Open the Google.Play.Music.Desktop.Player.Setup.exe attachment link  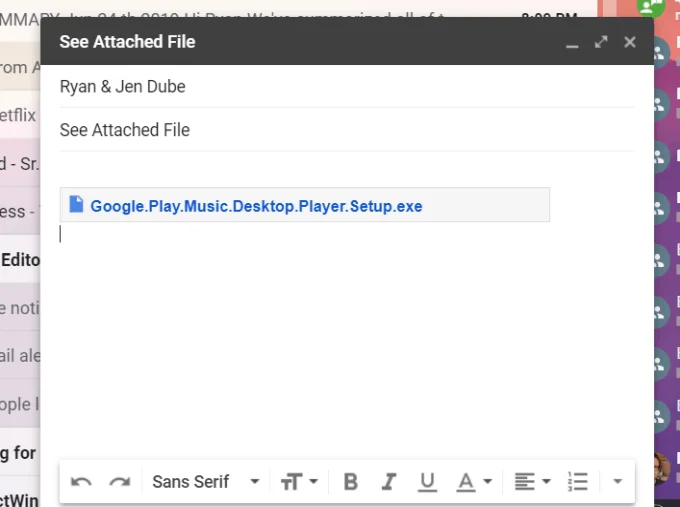(x=256, y=206)
